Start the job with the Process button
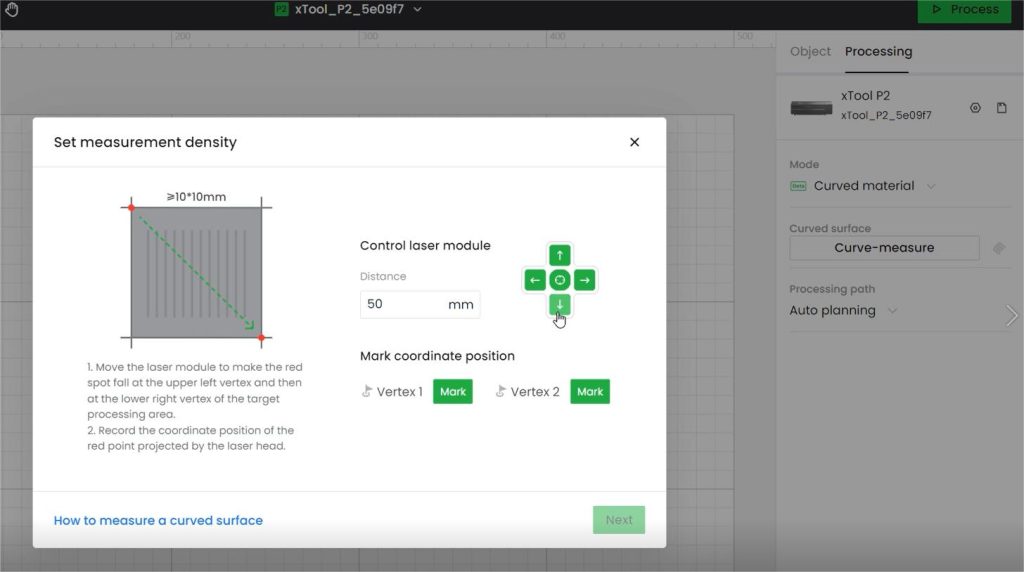The height and width of the screenshot is (572, 1024). coord(965,10)
